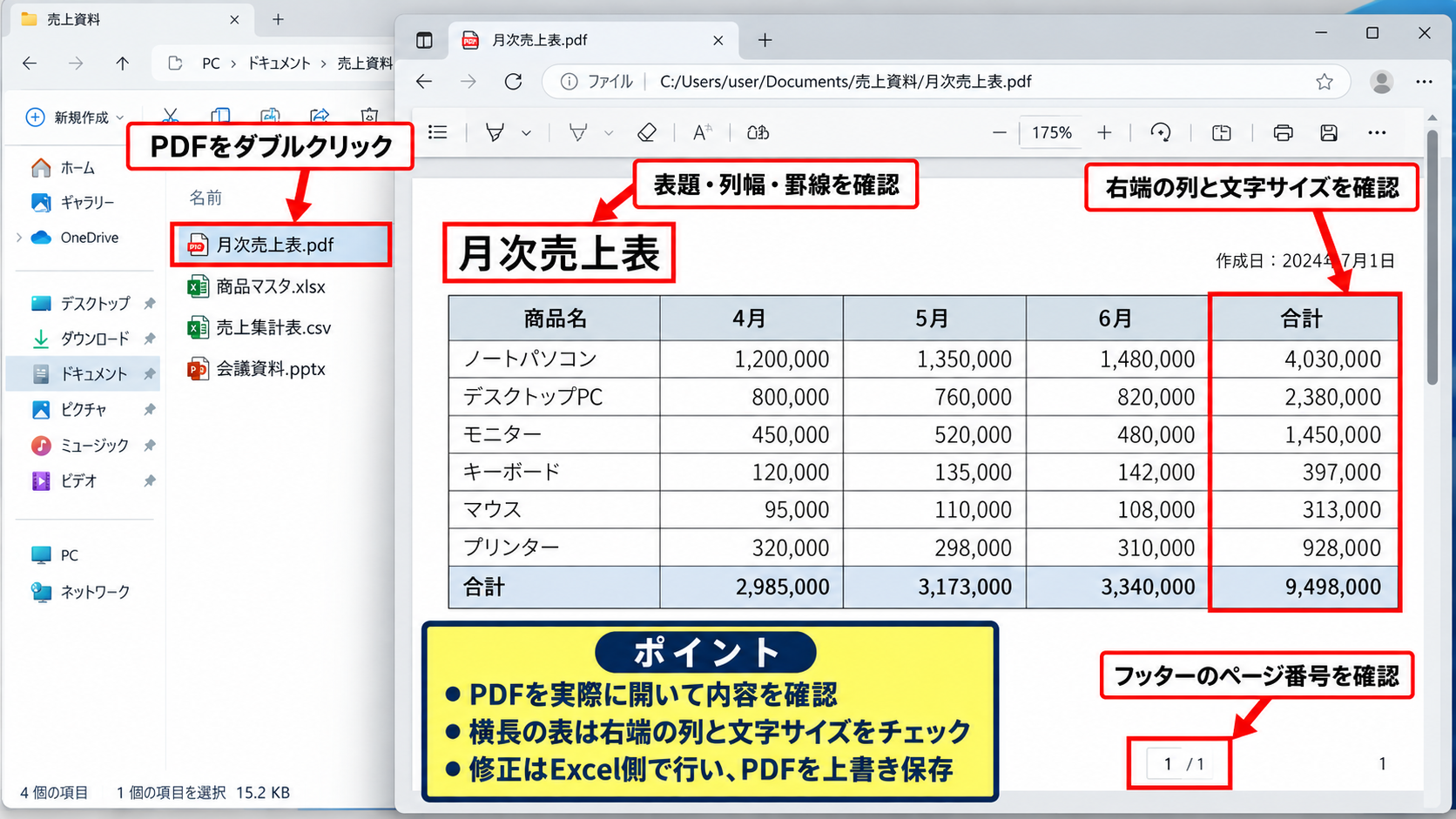Open browser settings and more menu

pyautogui.click(x=1425, y=81)
